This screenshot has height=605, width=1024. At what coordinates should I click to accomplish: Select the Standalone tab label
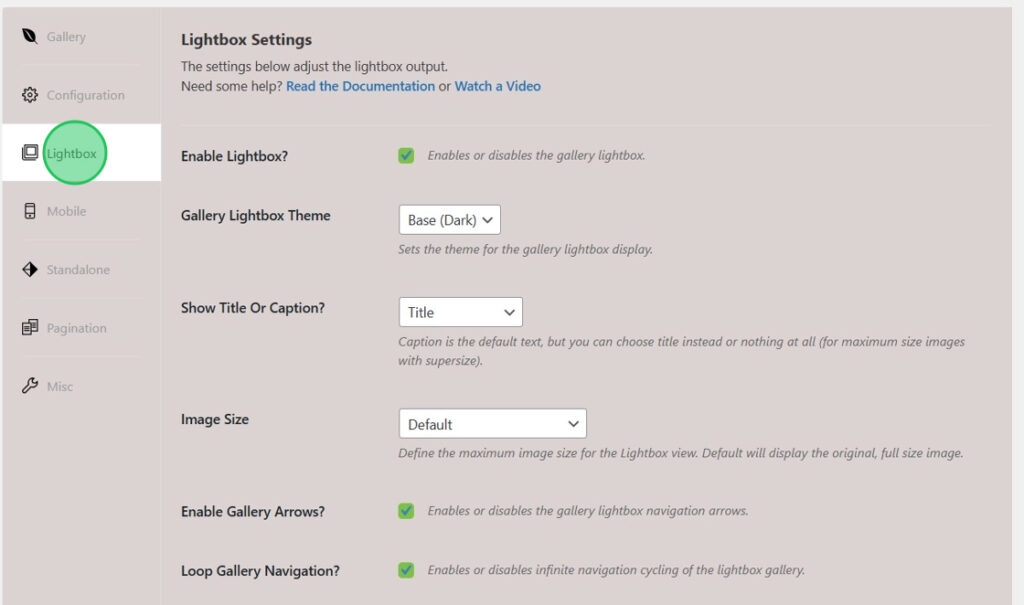pos(78,270)
